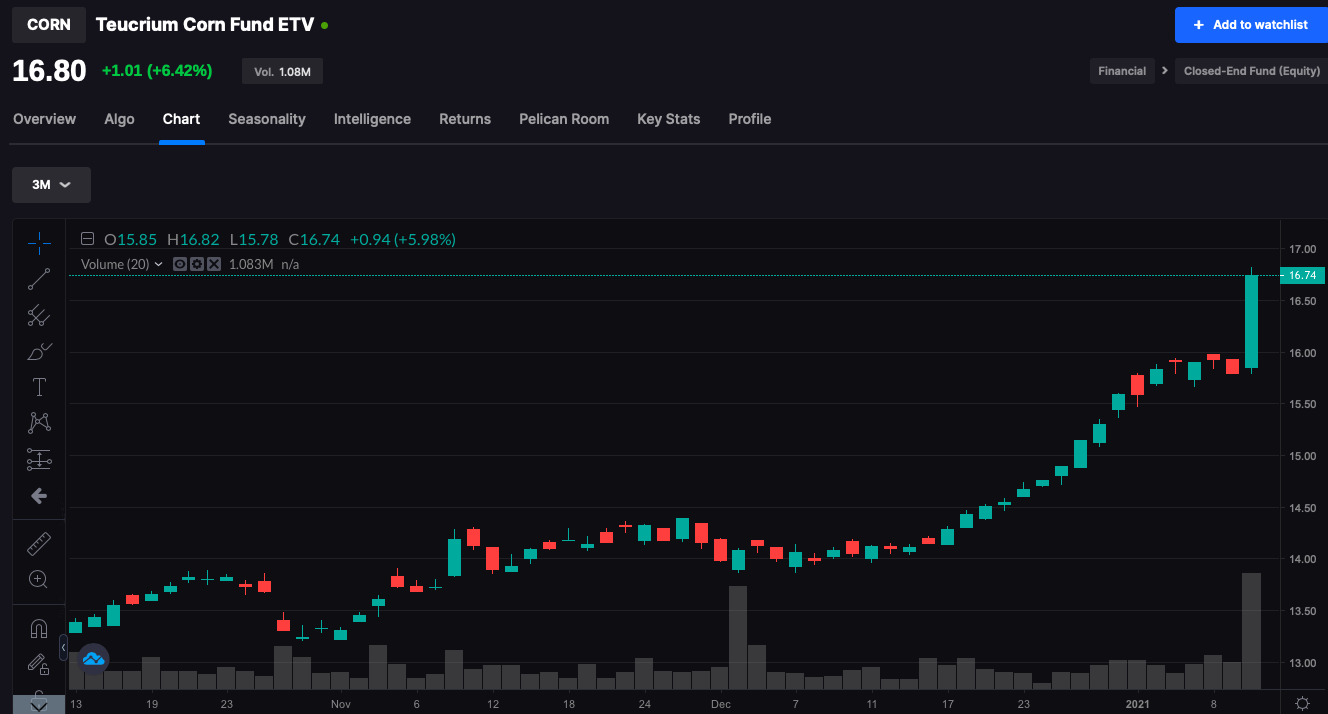Click the 1.083M volume value in legend

coord(251,264)
